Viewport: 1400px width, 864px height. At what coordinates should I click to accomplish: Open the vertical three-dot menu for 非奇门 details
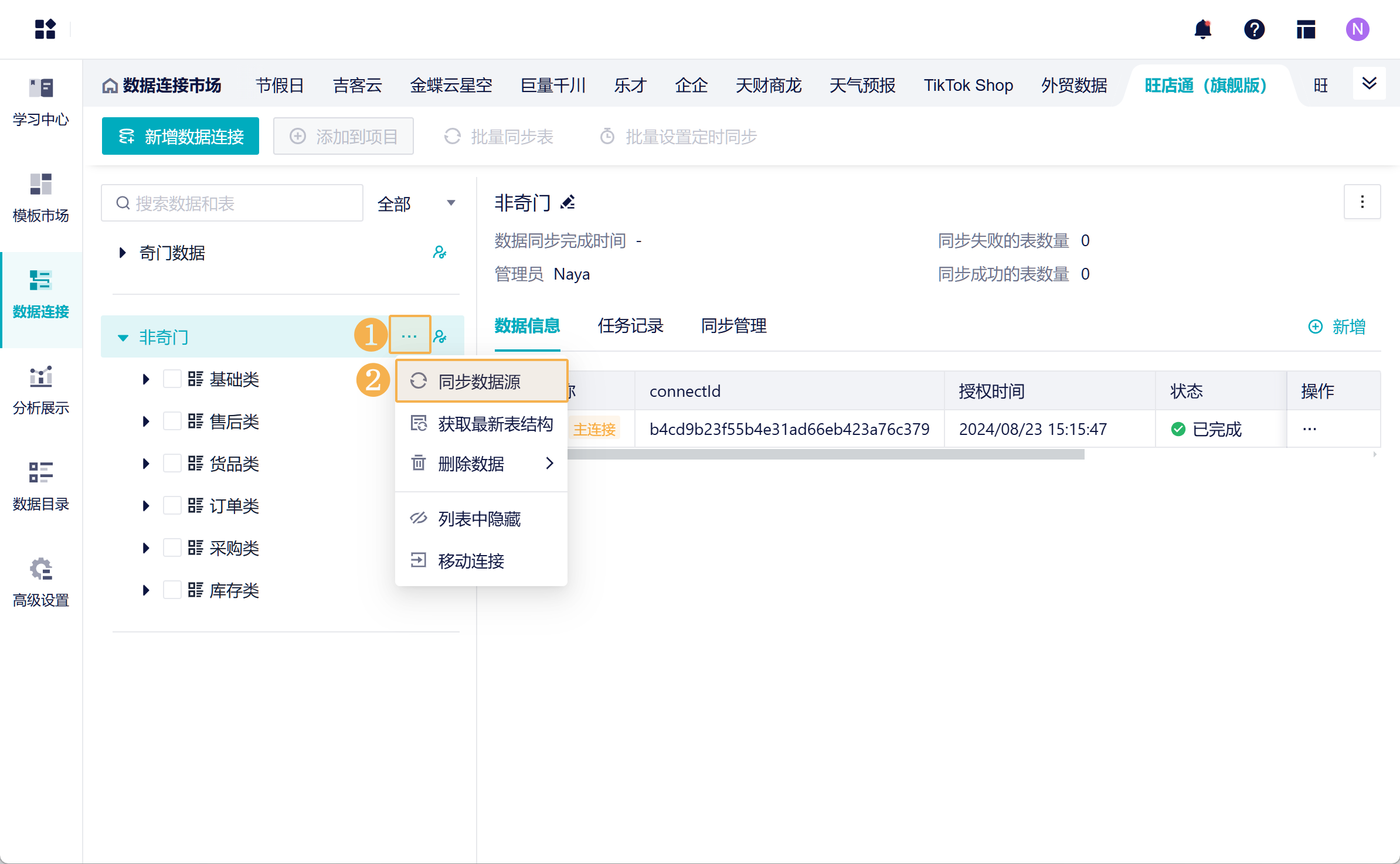coord(1362,202)
